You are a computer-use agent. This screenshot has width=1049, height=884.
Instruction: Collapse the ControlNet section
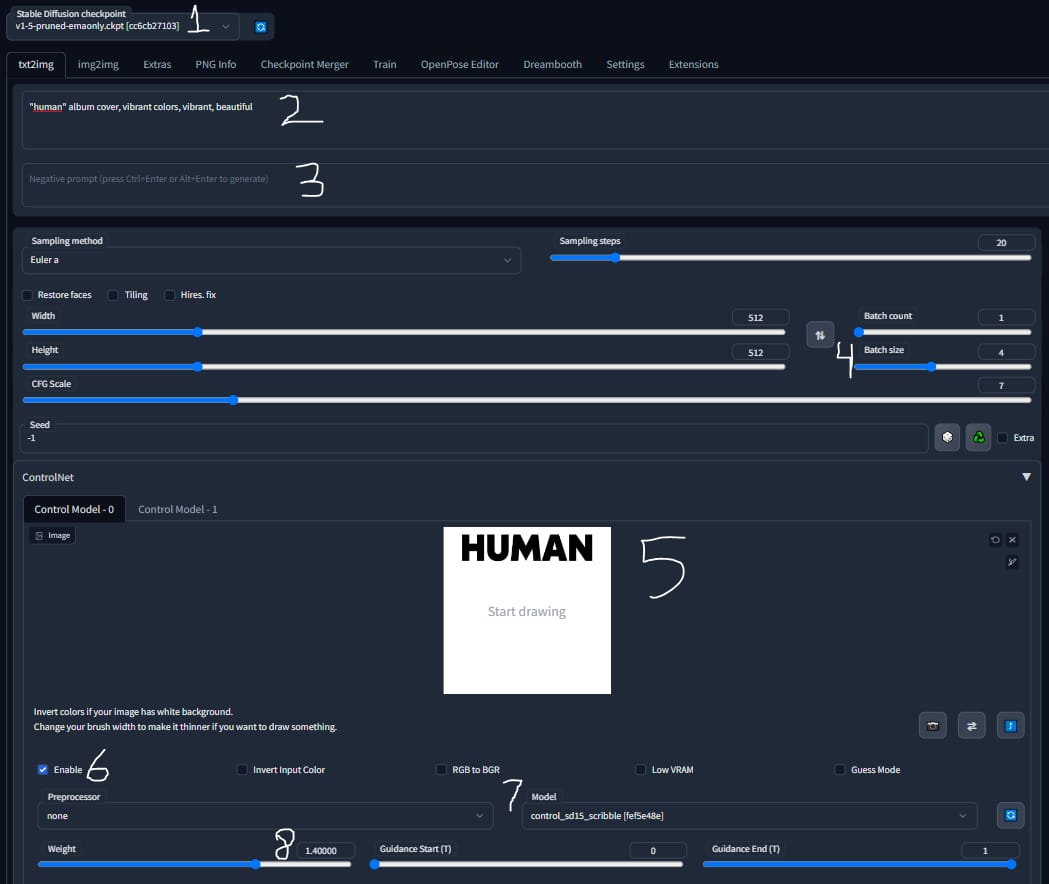tap(1026, 477)
